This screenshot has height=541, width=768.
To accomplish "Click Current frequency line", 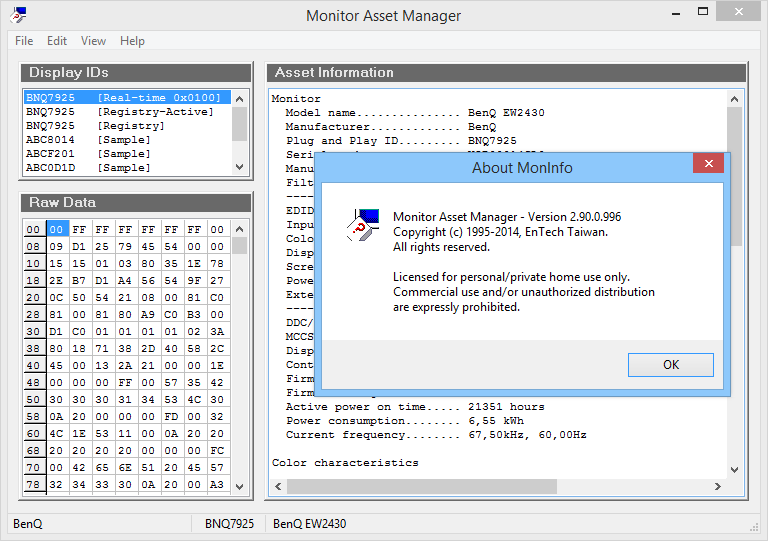I will (436, 435).
